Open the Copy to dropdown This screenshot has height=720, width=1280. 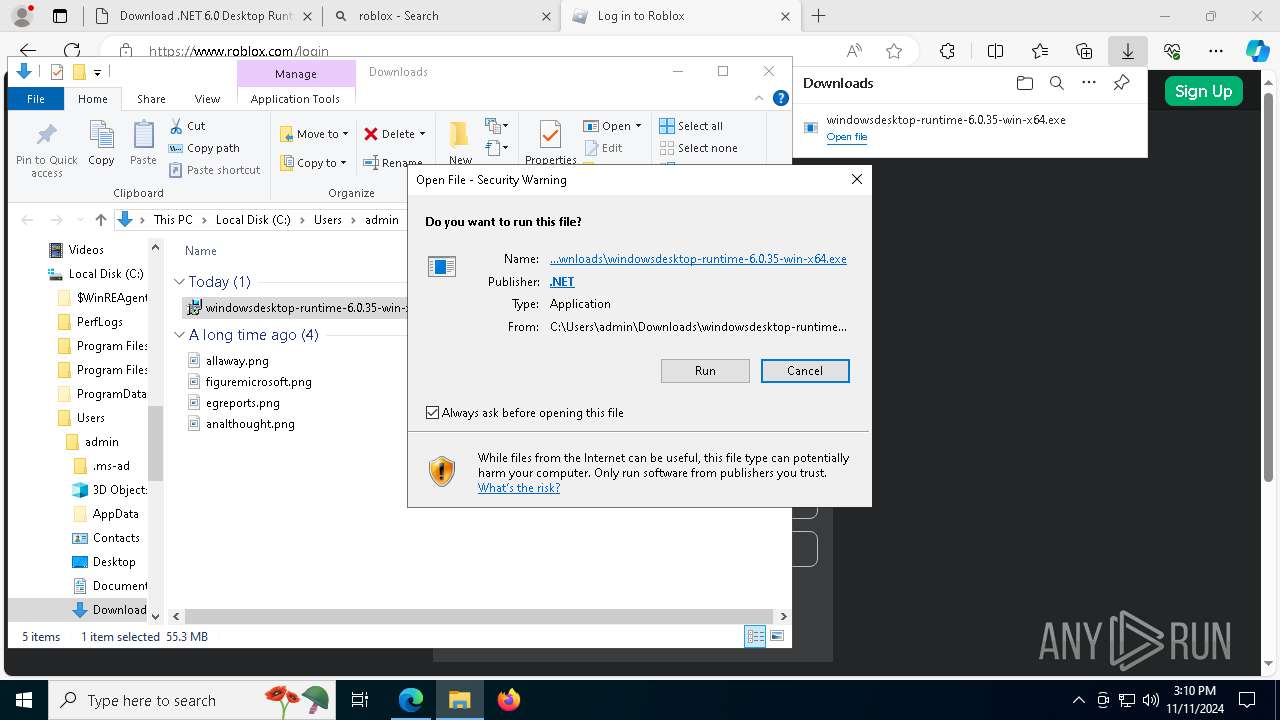click(x=313, y=163)
